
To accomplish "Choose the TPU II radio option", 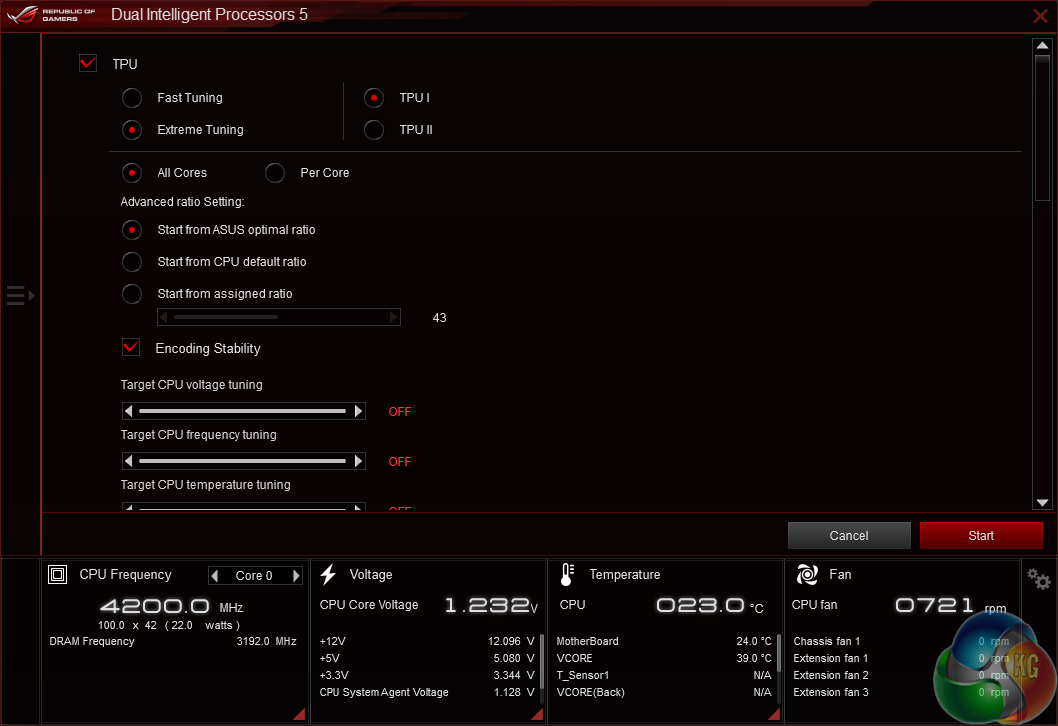I will point(373,130).
